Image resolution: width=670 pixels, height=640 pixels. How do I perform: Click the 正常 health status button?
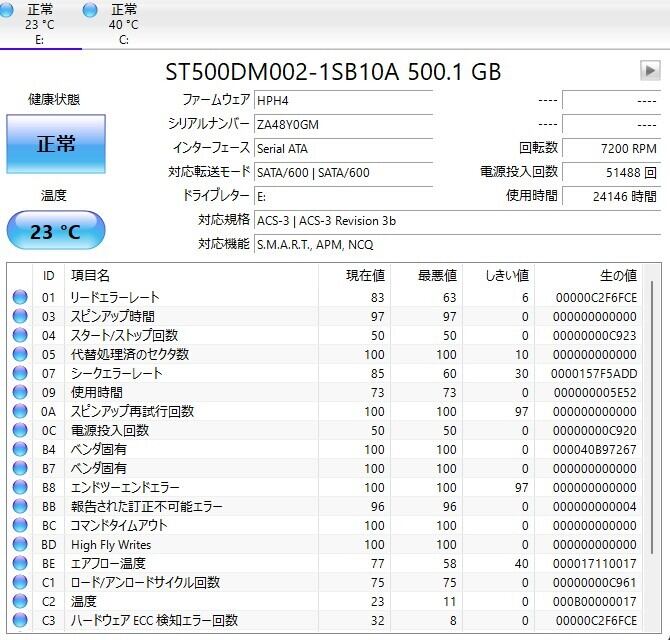point(56,144)
